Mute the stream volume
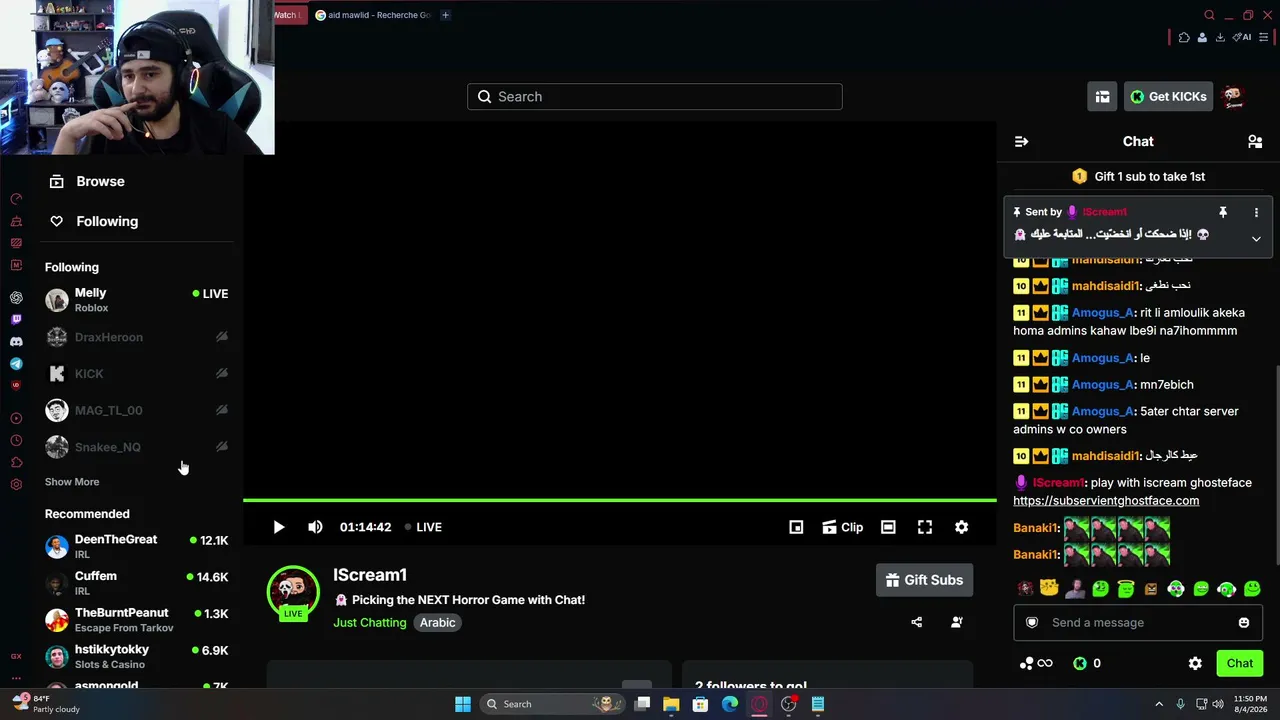 tap(315, 527)
